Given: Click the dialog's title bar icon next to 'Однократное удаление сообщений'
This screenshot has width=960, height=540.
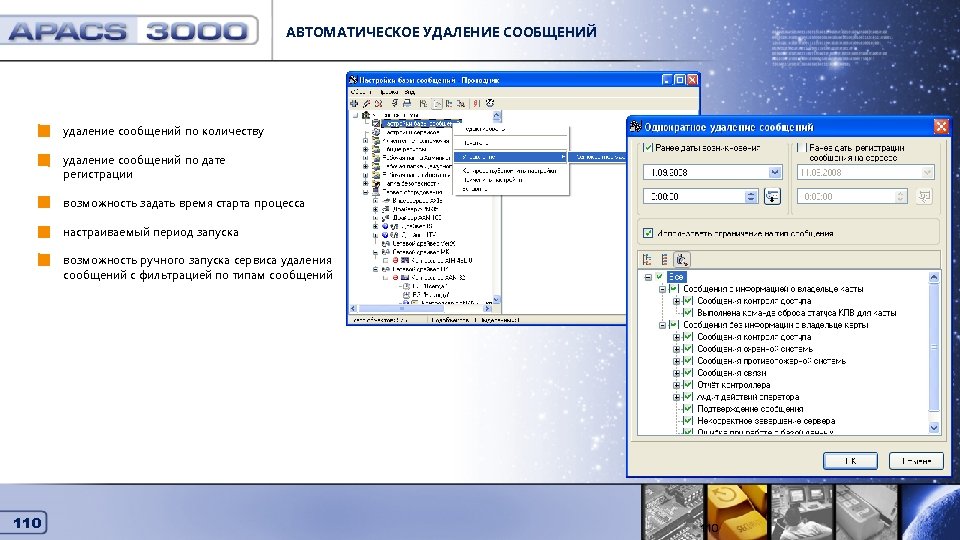Looking at the screenshot, I should pyautogui.click(x=636, y=127).
